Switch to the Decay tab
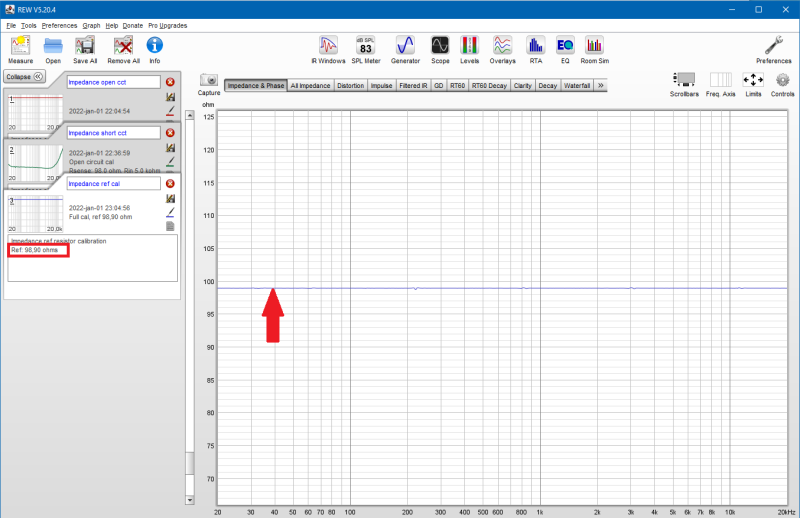Viewport: 800px width, 518px height. (x=547, y=86)
